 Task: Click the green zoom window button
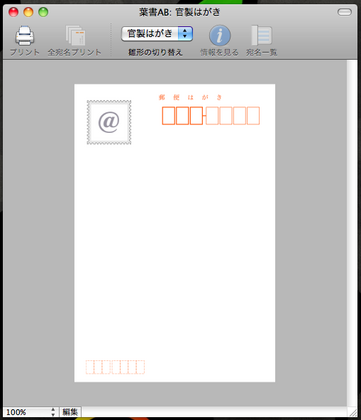43,12
